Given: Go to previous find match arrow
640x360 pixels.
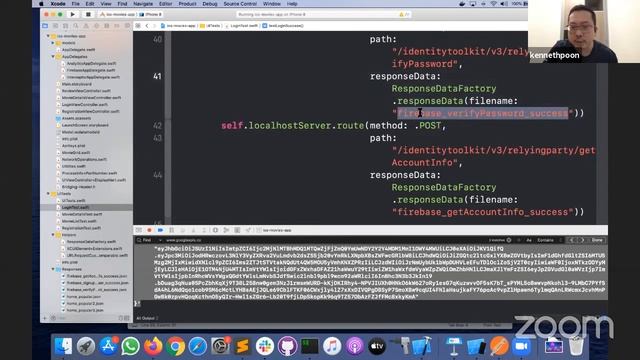Looking at the screenshot, I should [571, 240].
